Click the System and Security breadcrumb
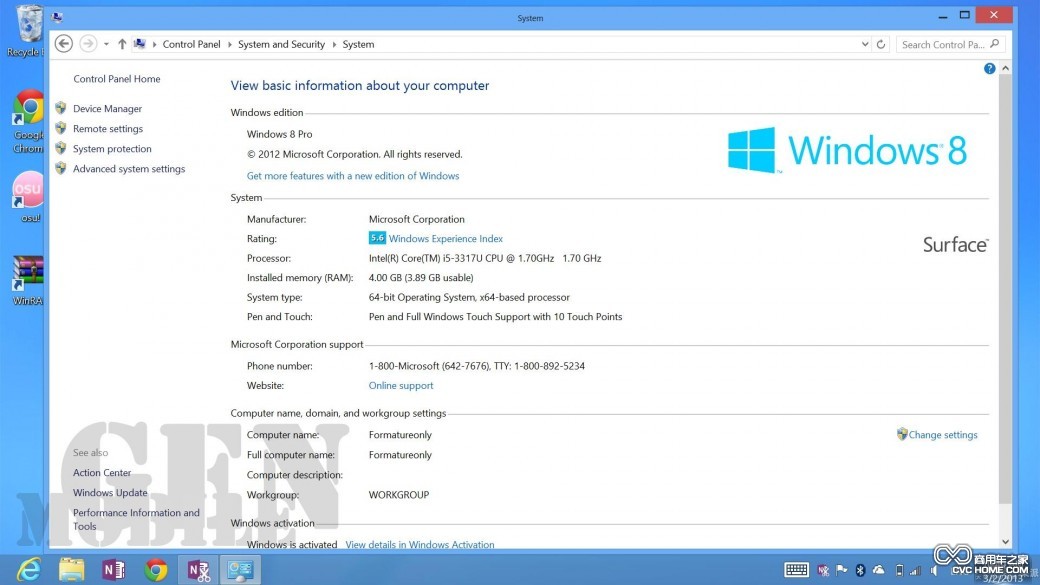This screenshot has height=585, width=1040. click(x=281, y=44)
